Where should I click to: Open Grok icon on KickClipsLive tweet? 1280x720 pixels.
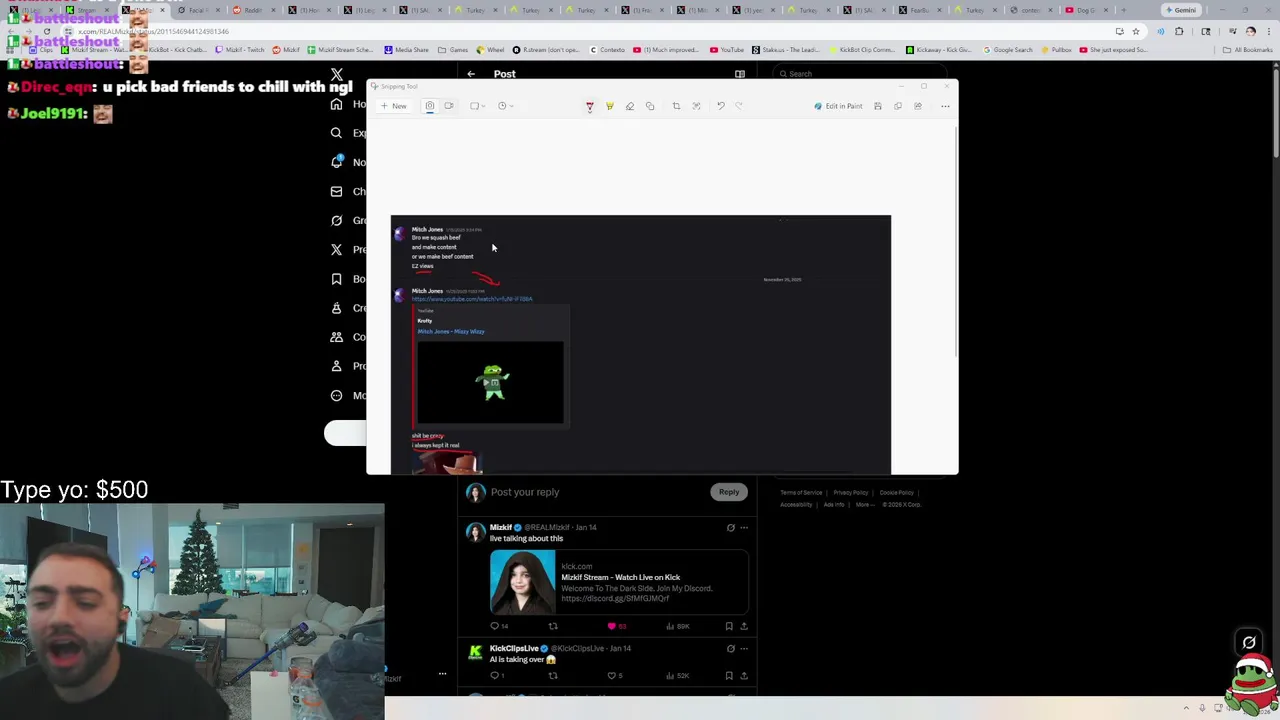click(x=730, y=648)
